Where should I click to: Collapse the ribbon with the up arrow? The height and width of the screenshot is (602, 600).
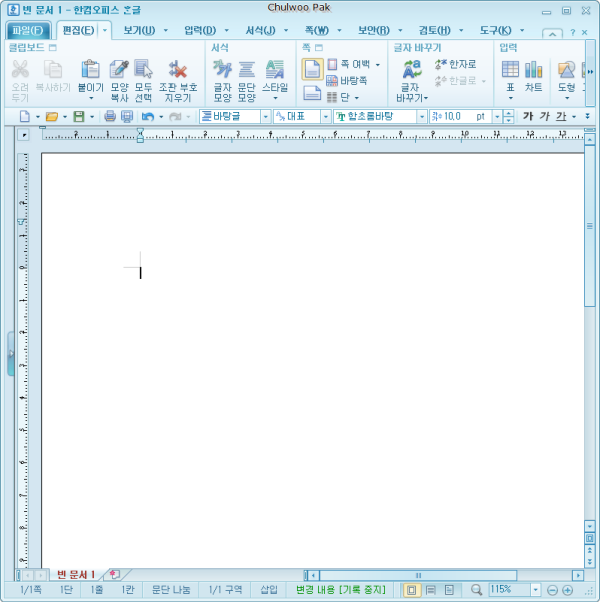pos(552,33)
